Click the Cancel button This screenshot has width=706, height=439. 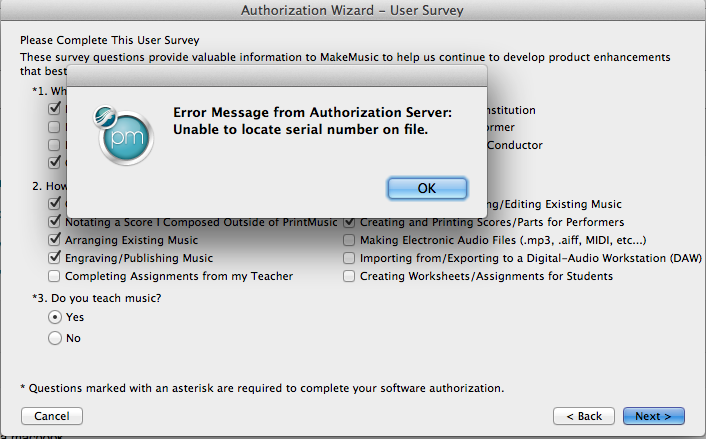tap(51, 416)
